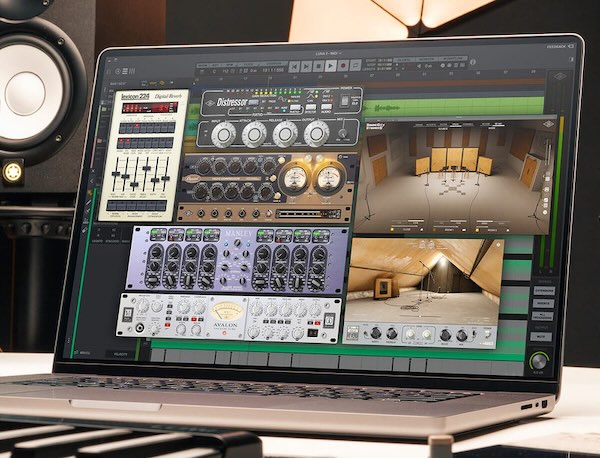Screen dimensions: 600x458
Task: Click the UA logo in Sound City plugin
Action: [548, 124]
